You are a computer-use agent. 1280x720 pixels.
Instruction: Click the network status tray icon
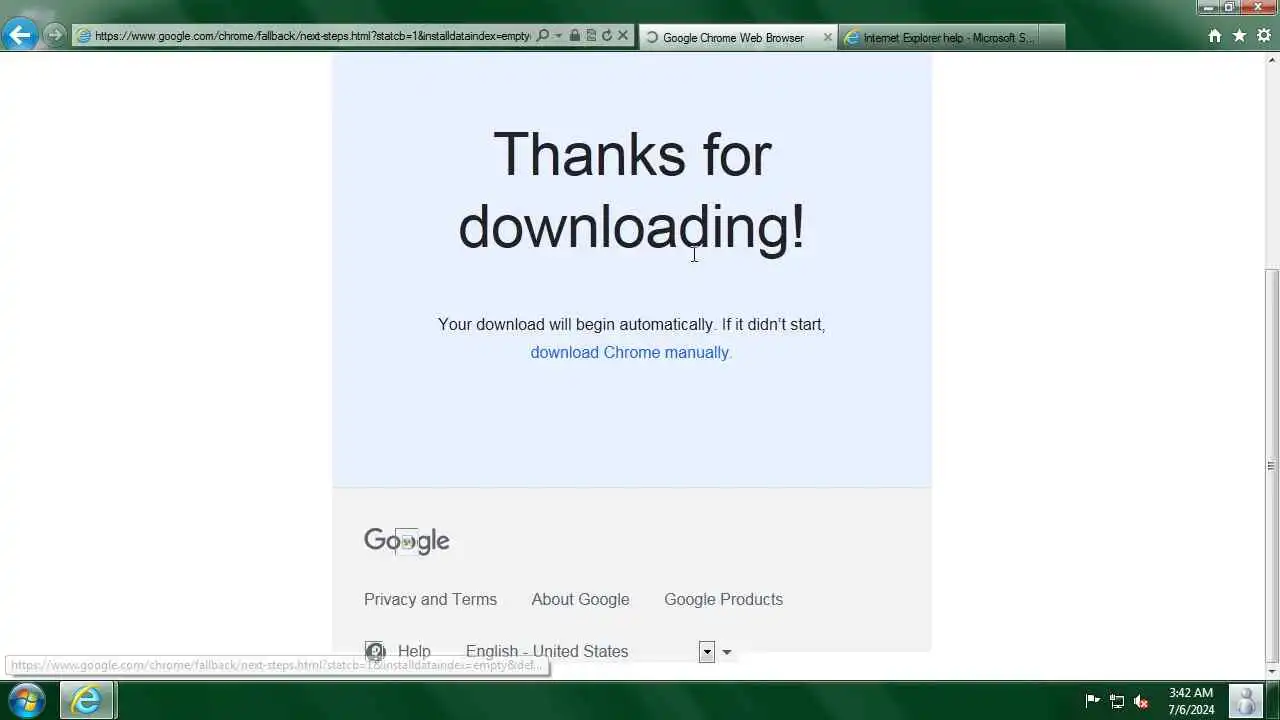pyautogui.click(x=1117, y=701)
